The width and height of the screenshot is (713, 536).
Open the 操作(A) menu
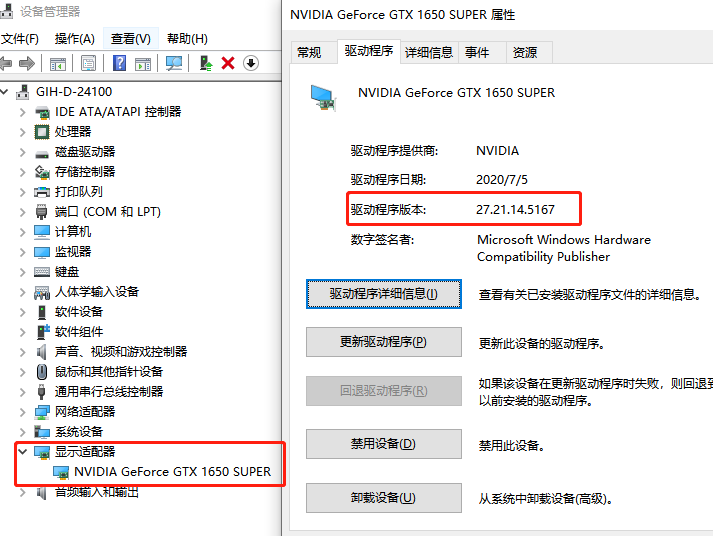(75, 39)
